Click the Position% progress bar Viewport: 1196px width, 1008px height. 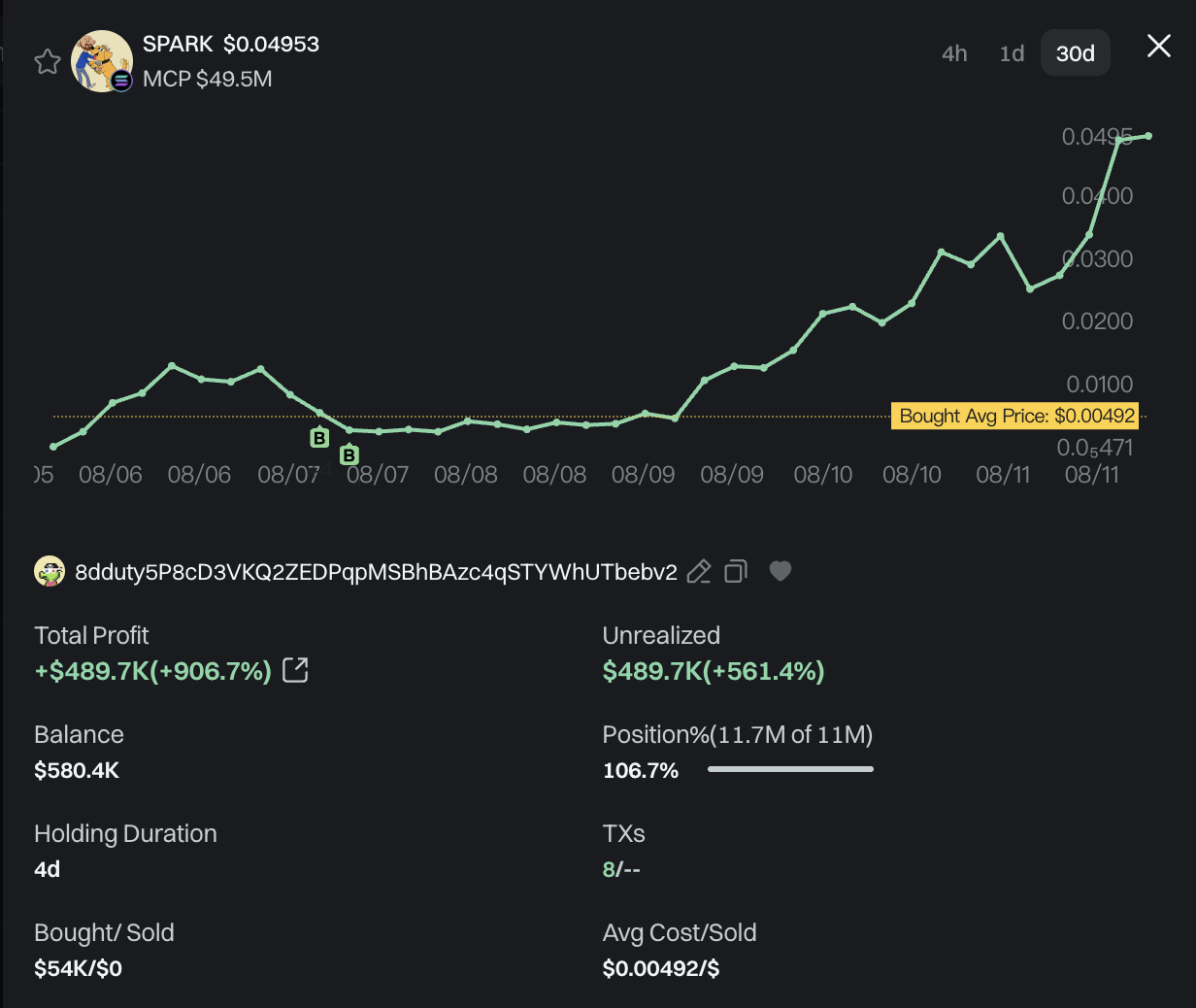point(790,769)
